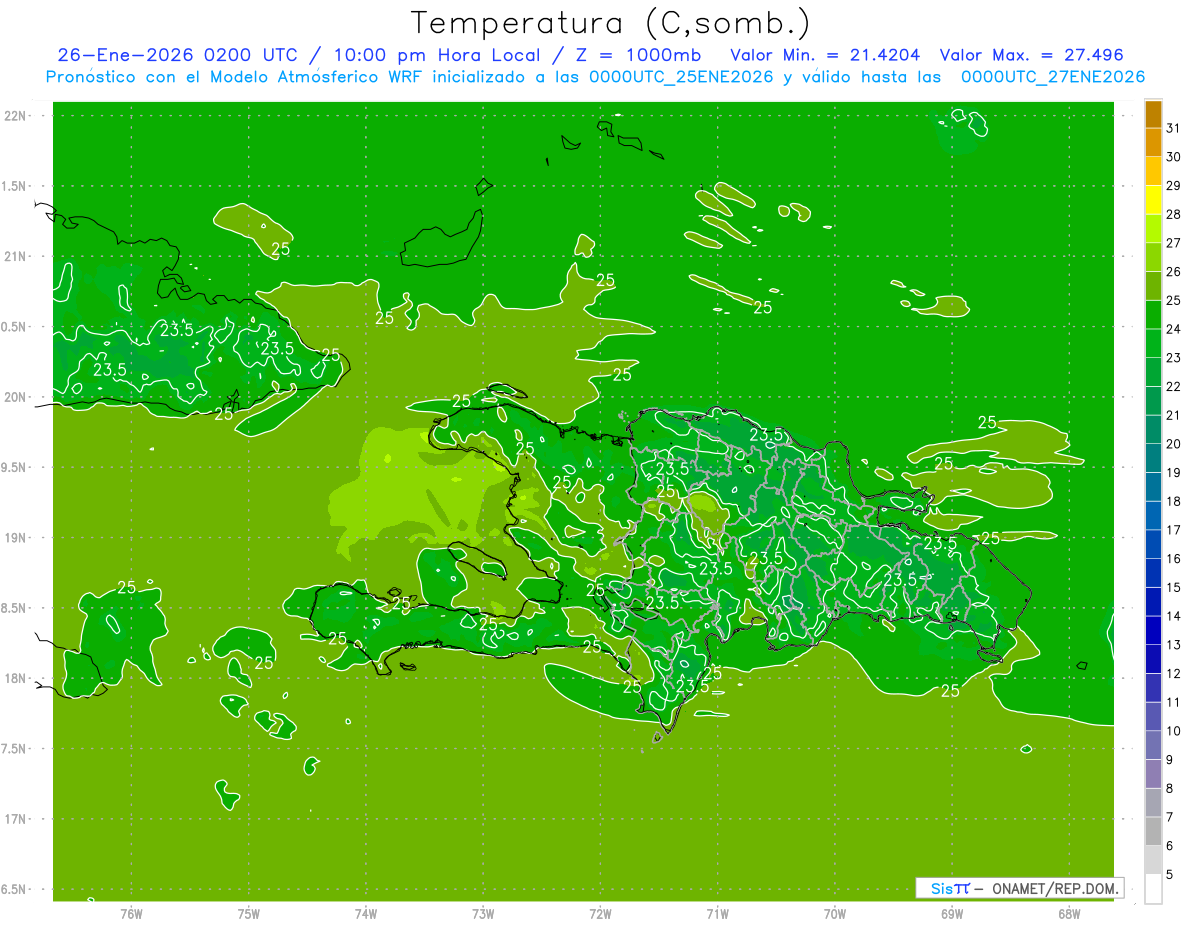This screenshot has height=927, width=1200.
Task: Click the dark orange swatch atop color scale
Action: (1153, 114)
